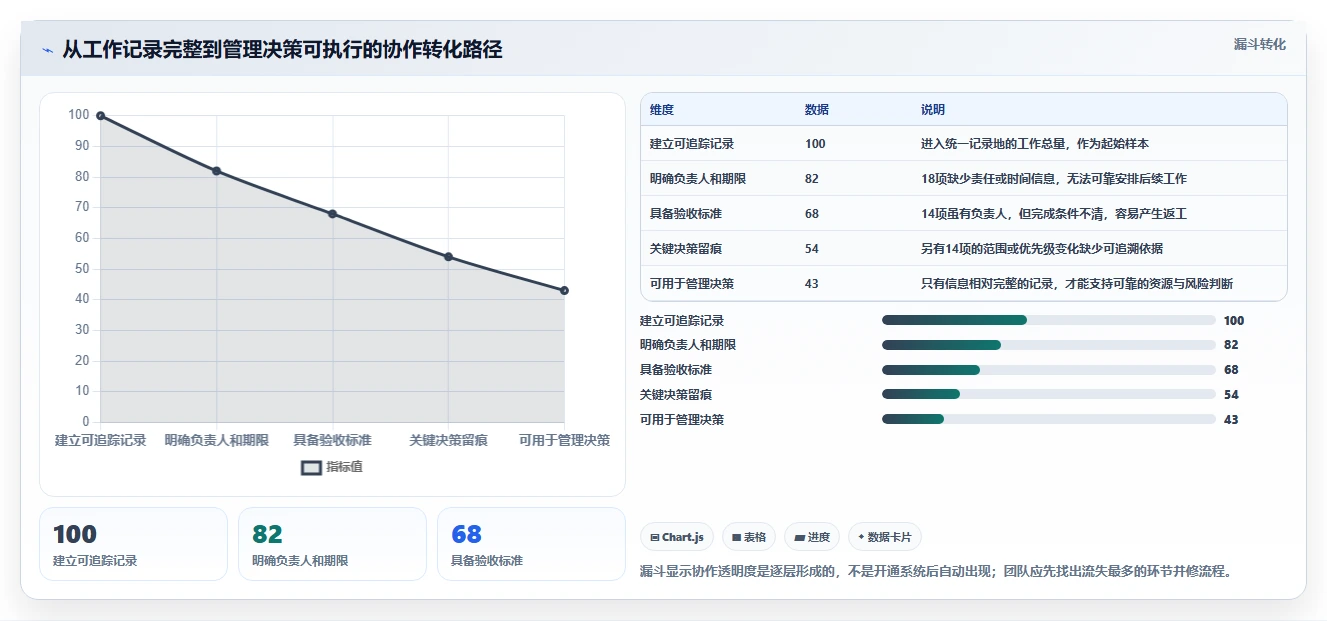
Task: Click chart data point for 明确负责人和期限
Action: point(216,171)
